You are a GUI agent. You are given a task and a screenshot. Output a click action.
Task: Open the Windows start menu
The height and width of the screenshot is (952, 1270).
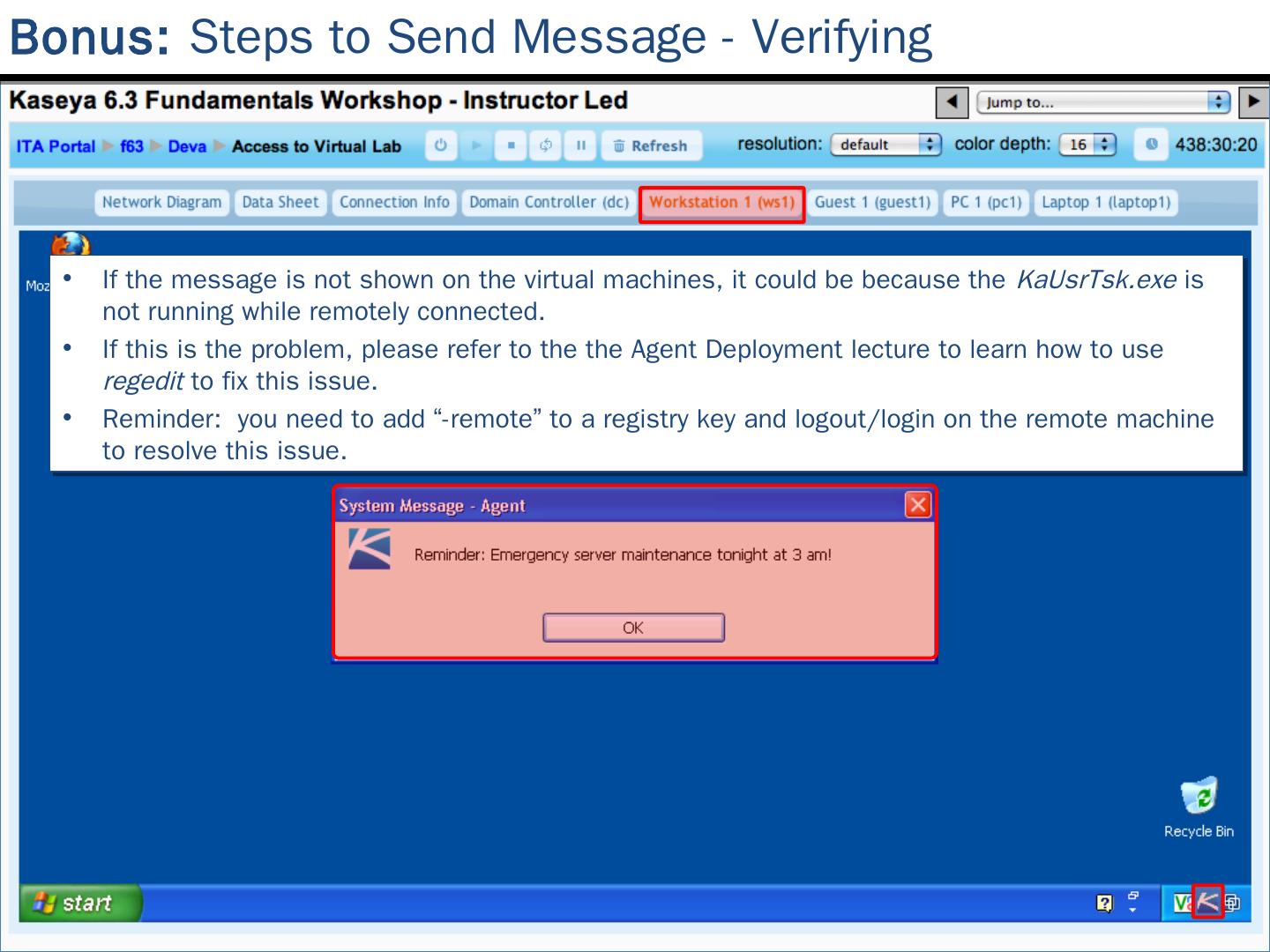(x=80, y=903)
